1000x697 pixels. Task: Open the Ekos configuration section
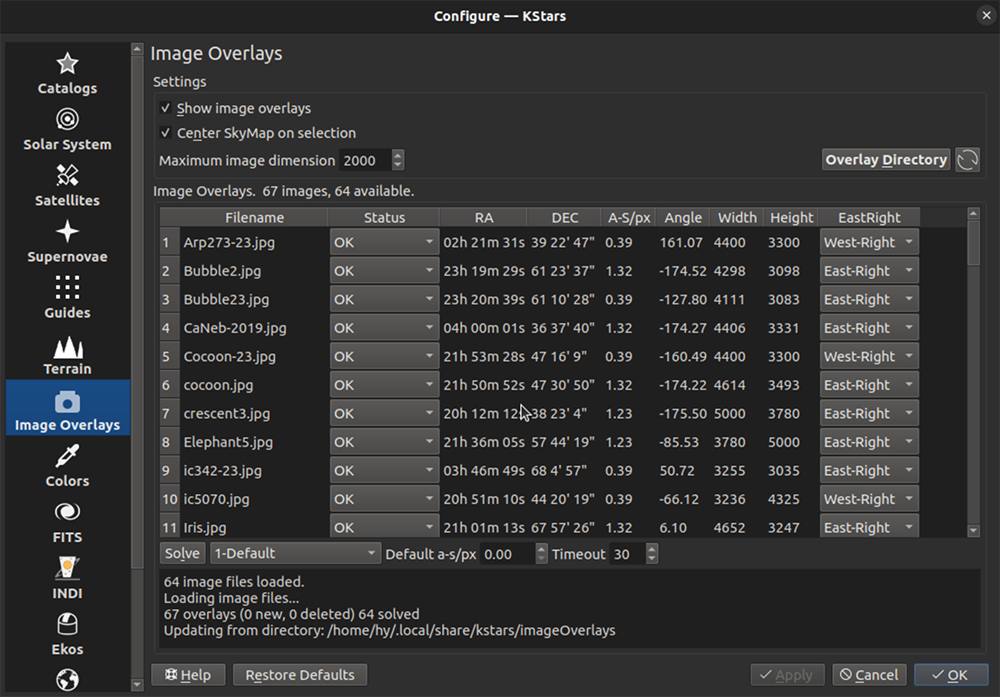pos(67,635)
